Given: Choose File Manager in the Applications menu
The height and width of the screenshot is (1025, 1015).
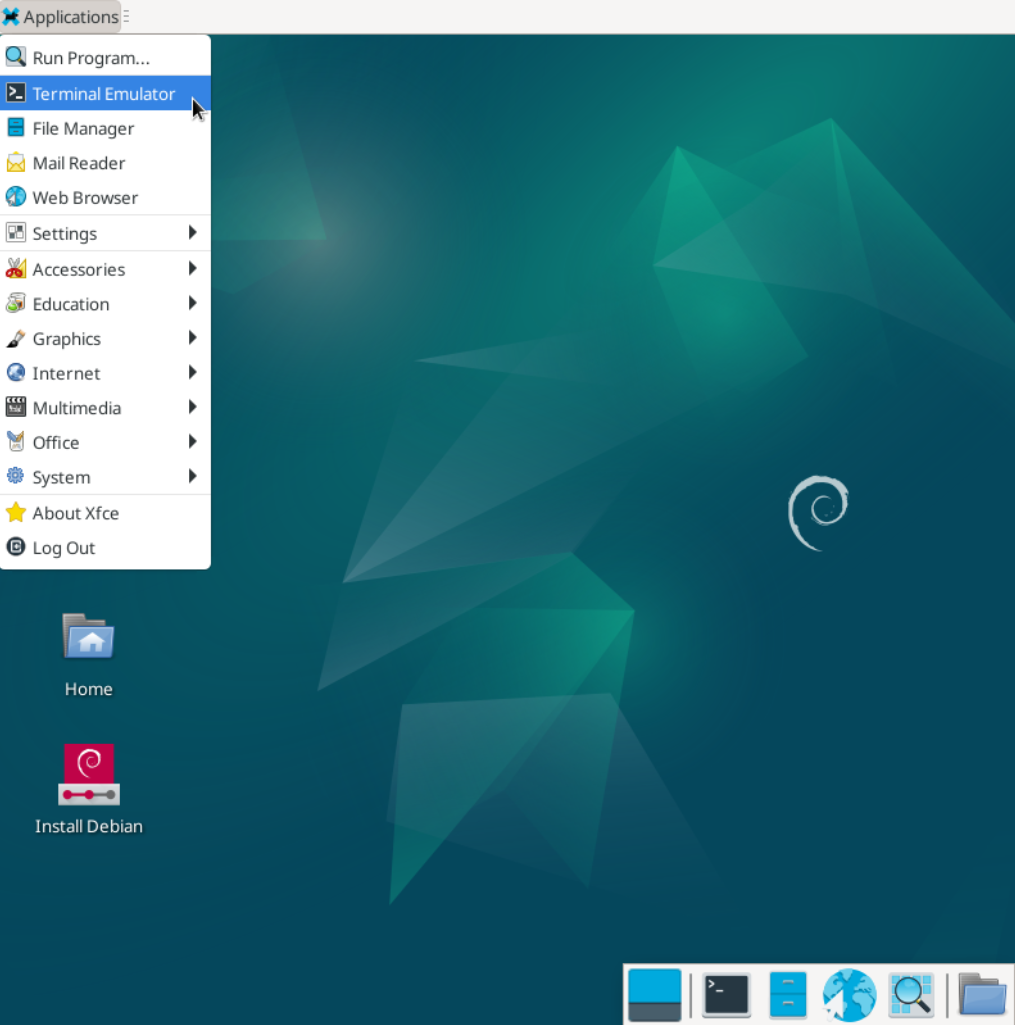Looking at the screenshot, I should (83, 129).
